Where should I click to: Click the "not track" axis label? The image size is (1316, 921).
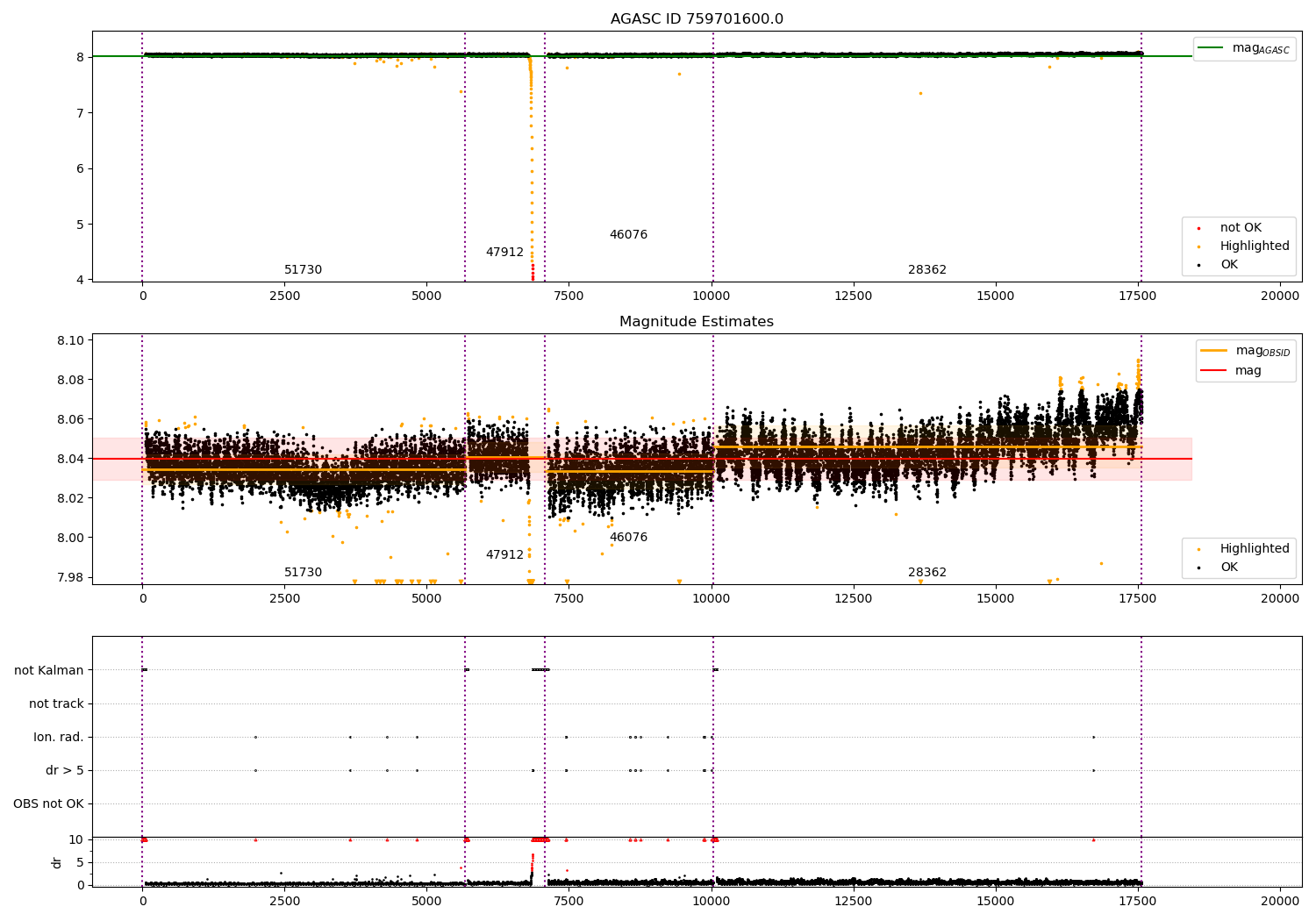click(56, 704)
